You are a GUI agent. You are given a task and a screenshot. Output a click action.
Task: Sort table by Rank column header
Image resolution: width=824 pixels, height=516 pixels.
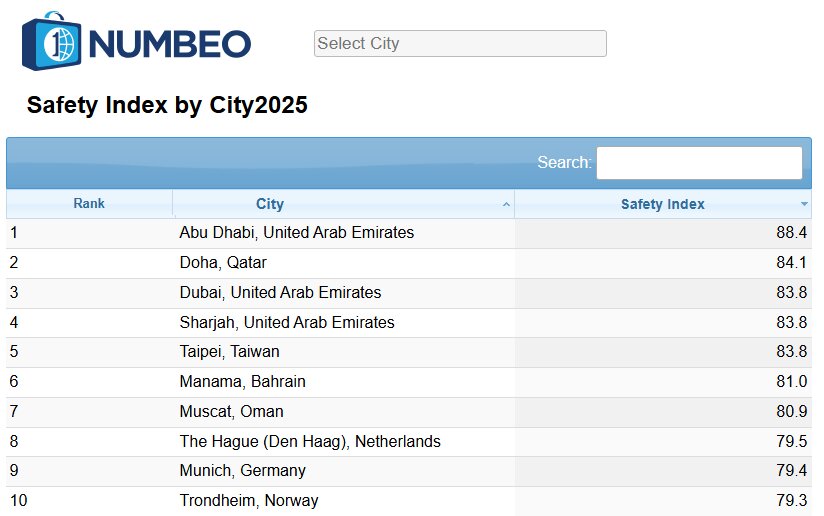pyautogui.click(x=89, y=204)
